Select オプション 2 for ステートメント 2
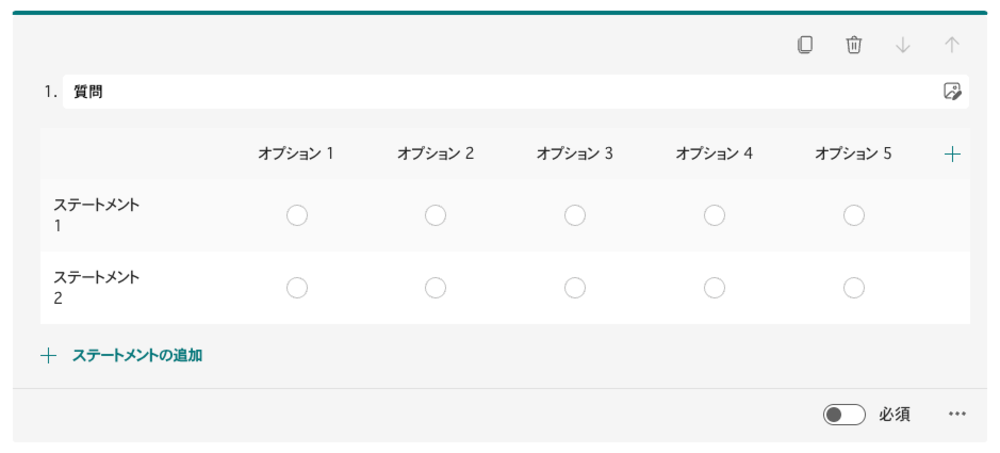1000x453 pixels. (435, 287)
